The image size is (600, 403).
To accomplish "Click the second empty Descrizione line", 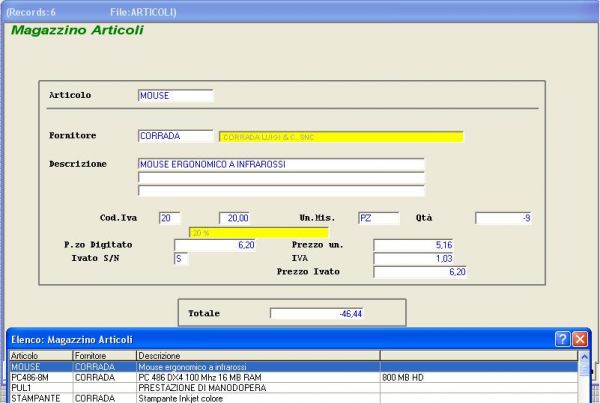I will tap(281, 178).
